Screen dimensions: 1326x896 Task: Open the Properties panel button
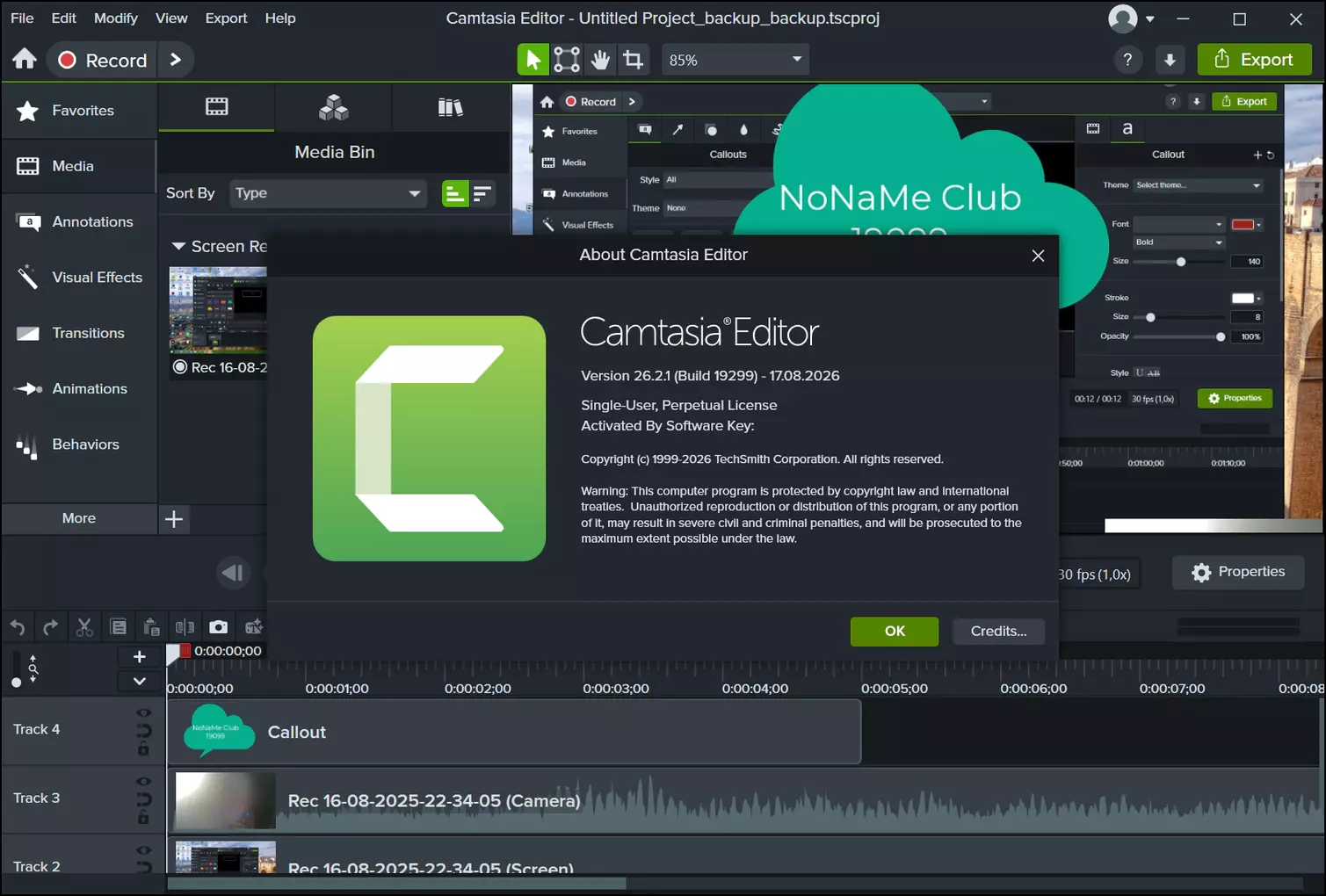[1238, 573]
